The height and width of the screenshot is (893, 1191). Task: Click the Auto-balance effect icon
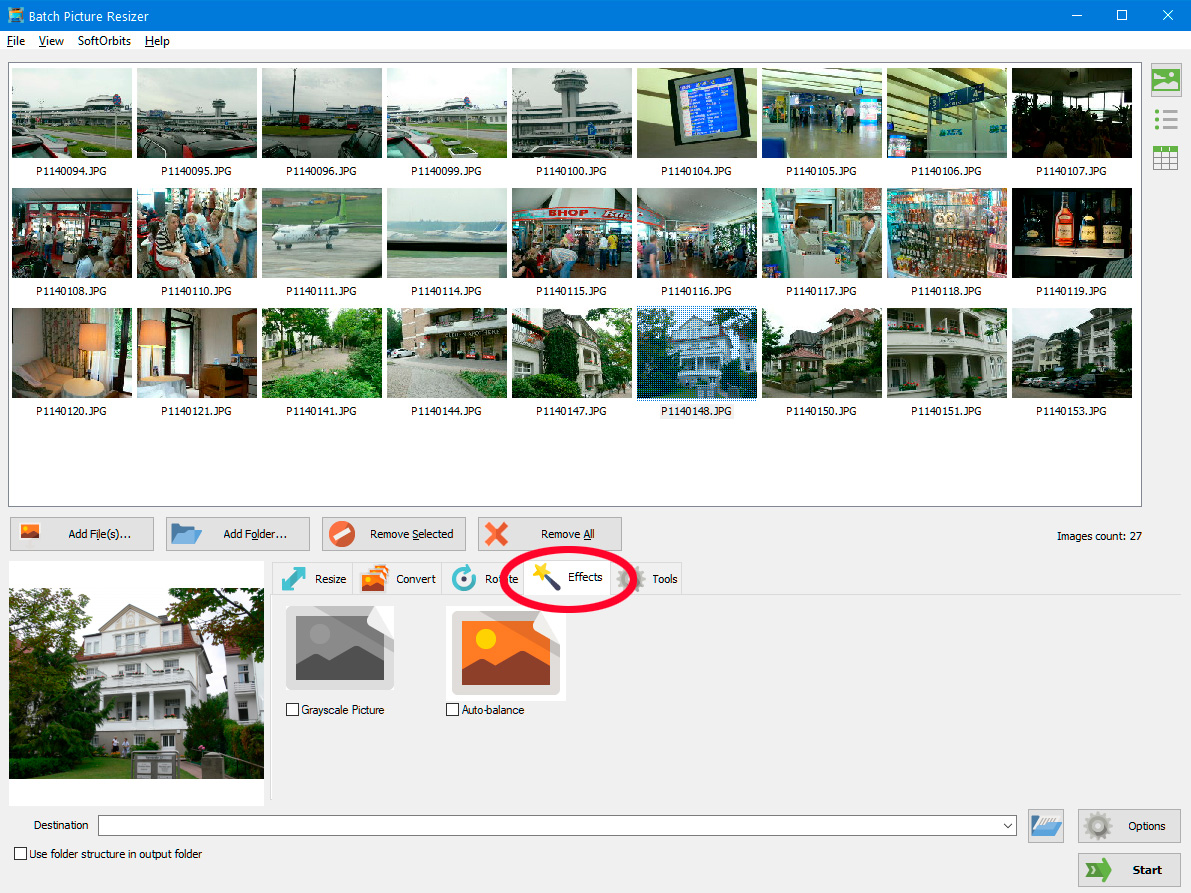coord(505,652)
